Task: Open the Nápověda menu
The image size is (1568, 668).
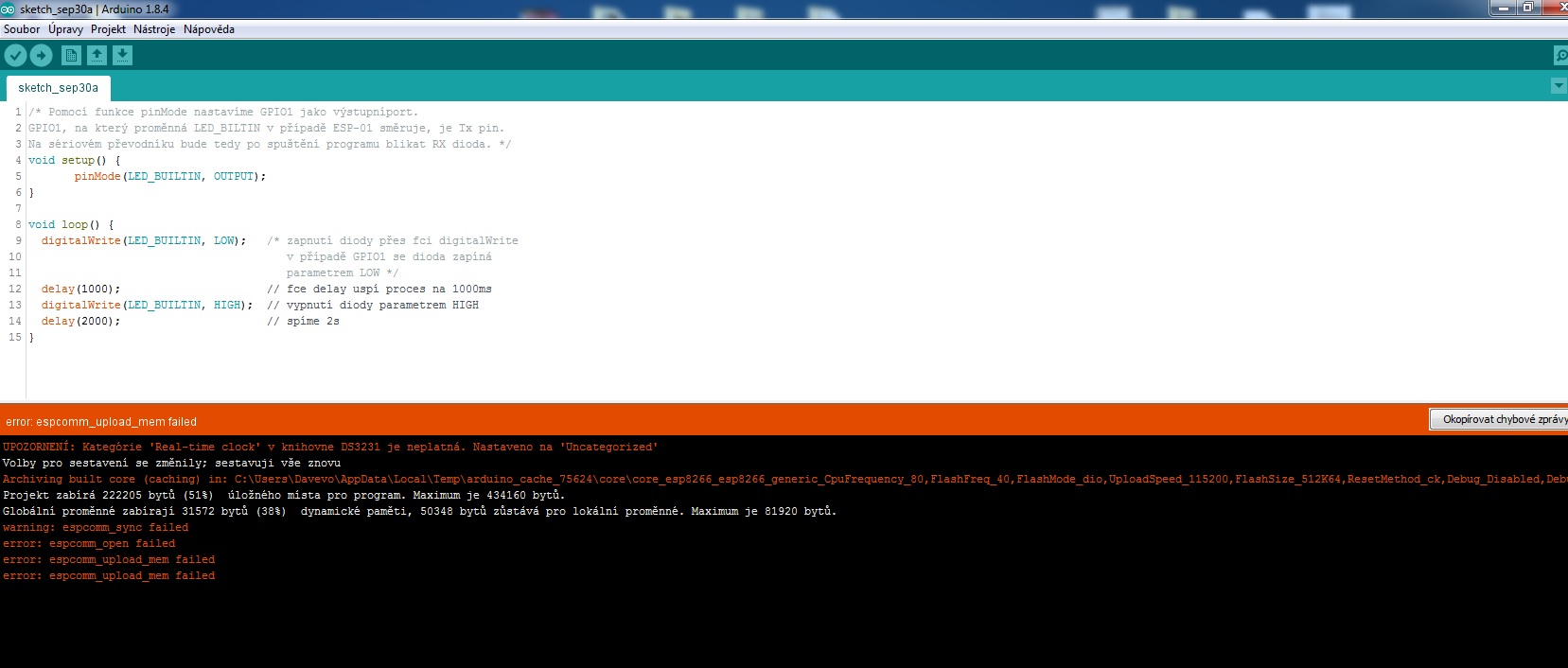Action: (x=209, y=29)
